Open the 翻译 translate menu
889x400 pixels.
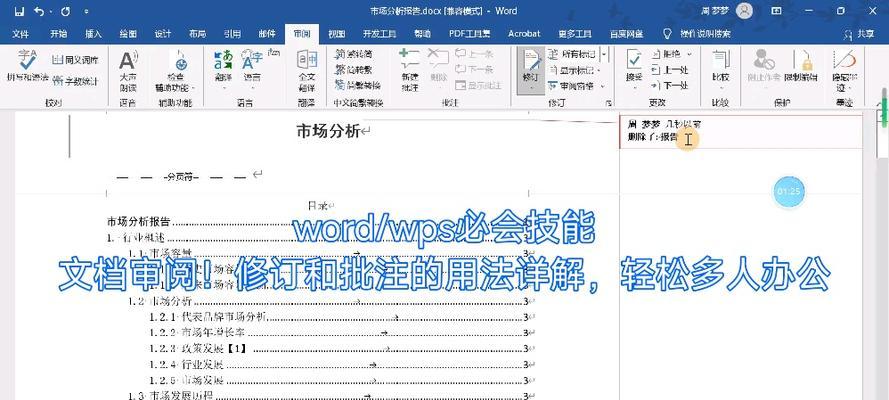(224, 69)
